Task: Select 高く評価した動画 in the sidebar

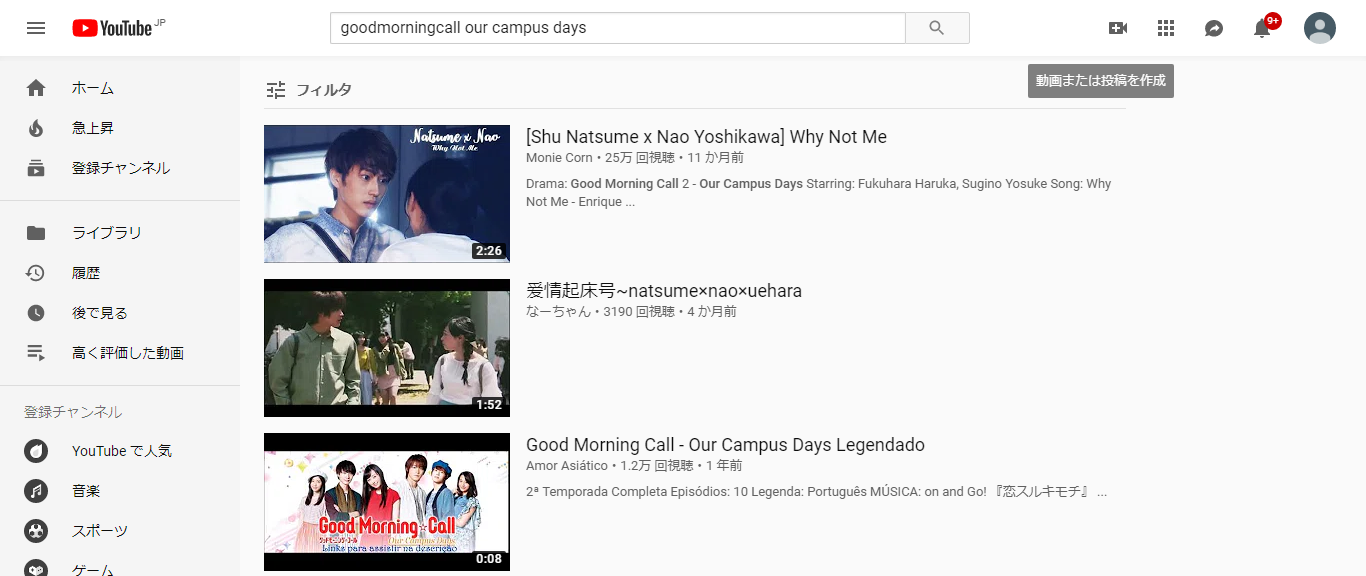Action: pyautogui.click(x=128, y=353)
